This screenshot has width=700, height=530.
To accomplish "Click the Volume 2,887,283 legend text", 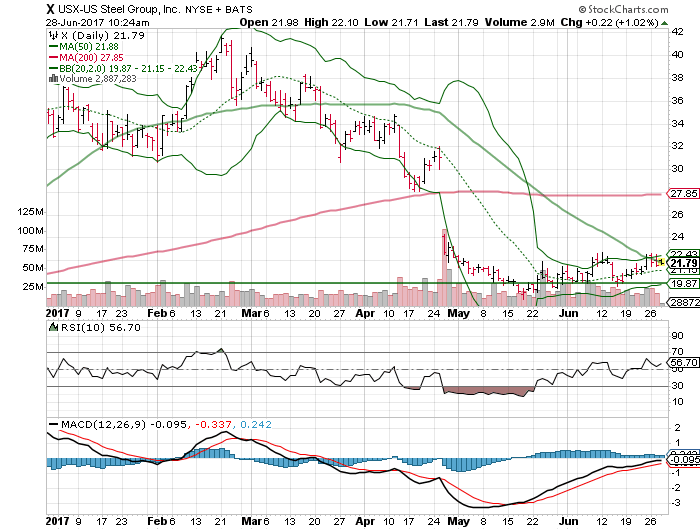I will pos(98,79).
